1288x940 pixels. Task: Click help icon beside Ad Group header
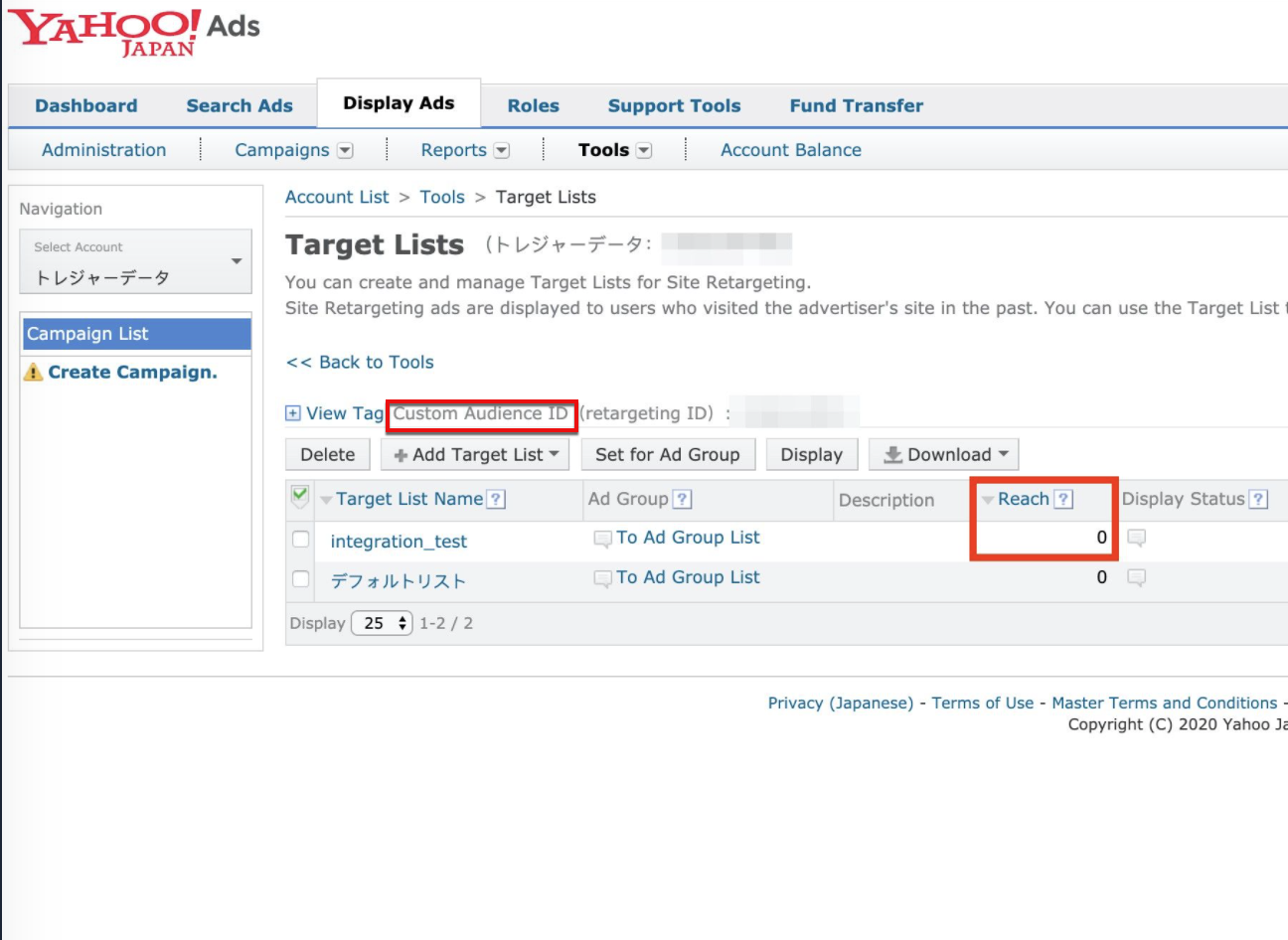click(682, 500)
